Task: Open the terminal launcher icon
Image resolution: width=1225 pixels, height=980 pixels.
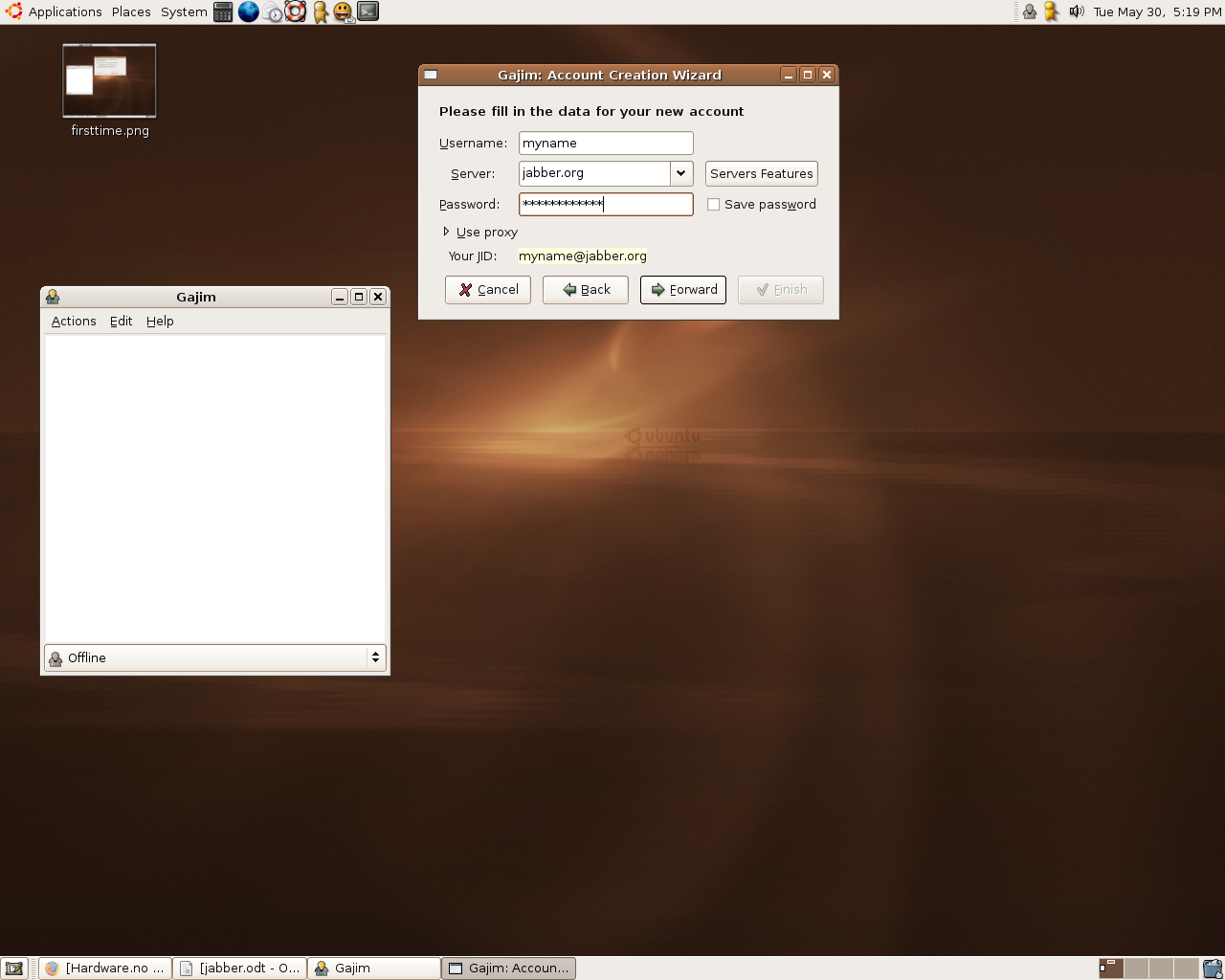Action: click(x=368, y=11)
